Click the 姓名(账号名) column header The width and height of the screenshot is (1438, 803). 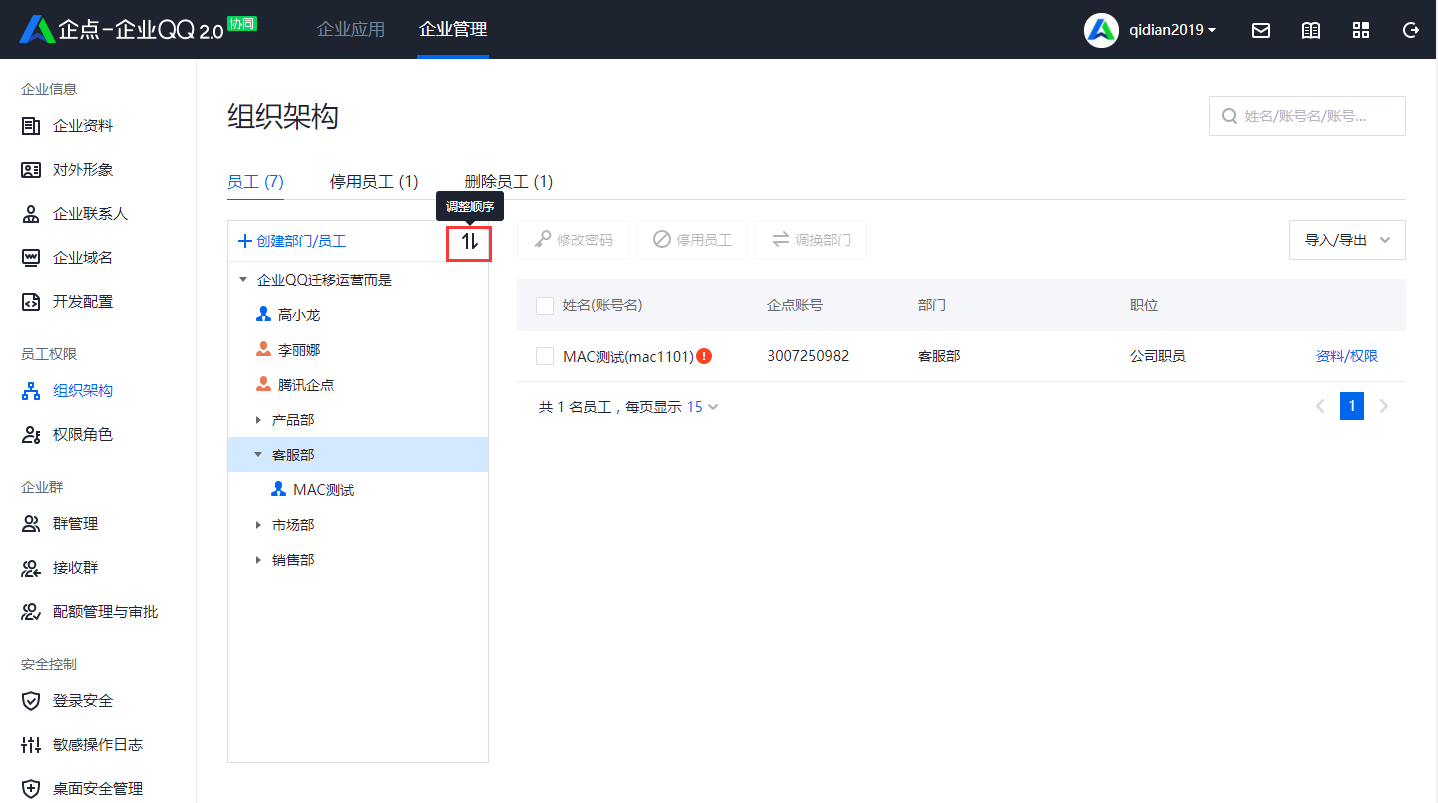(602, 305)
